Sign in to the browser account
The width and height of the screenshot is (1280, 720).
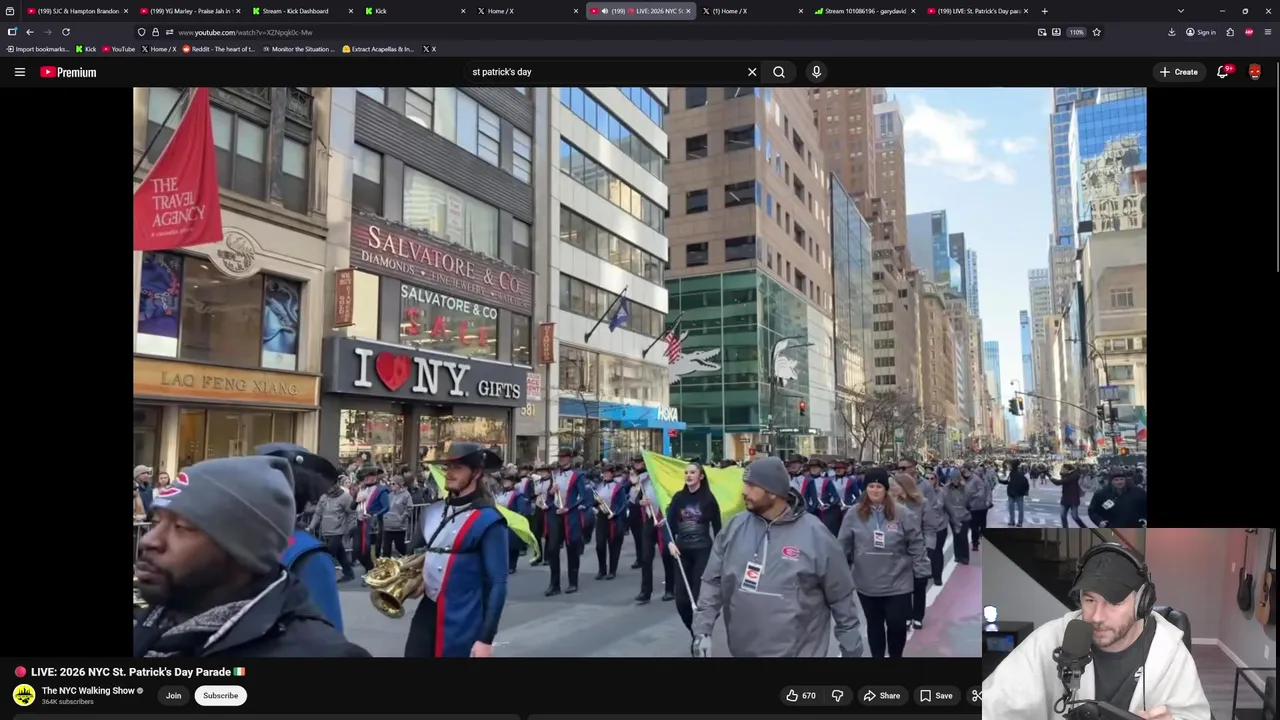1201,32
